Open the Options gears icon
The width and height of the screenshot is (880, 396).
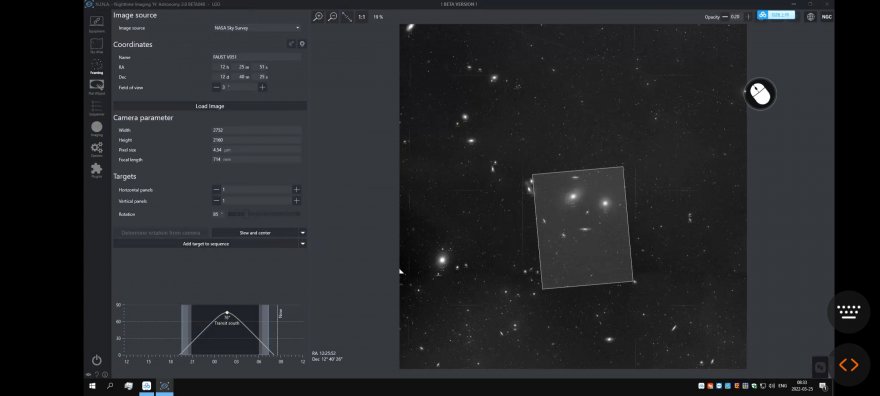pyautogui.click(x=97, y=149)
